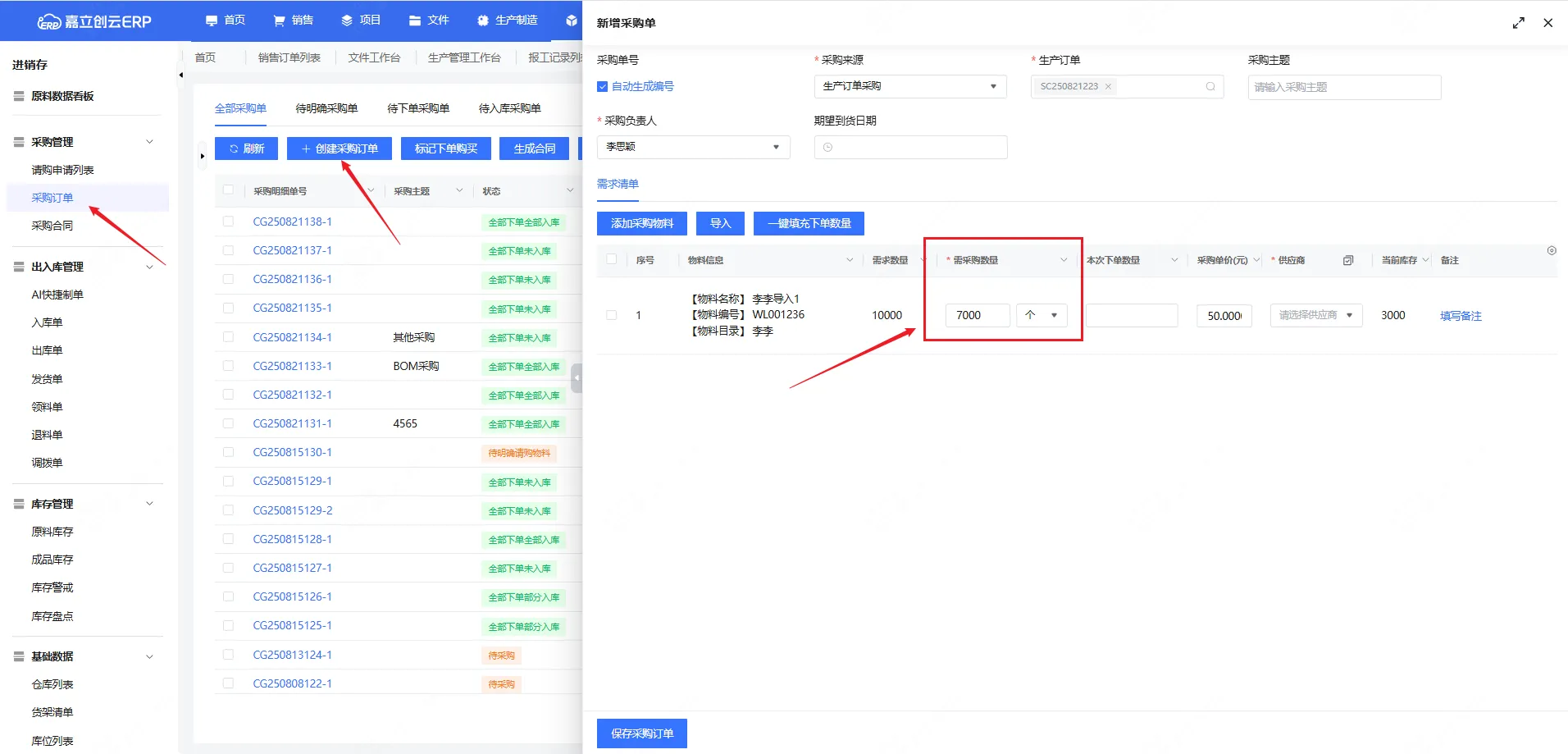Collapse the left sidebar with arrow handle
1568x754 pixels.
point(180,75)
